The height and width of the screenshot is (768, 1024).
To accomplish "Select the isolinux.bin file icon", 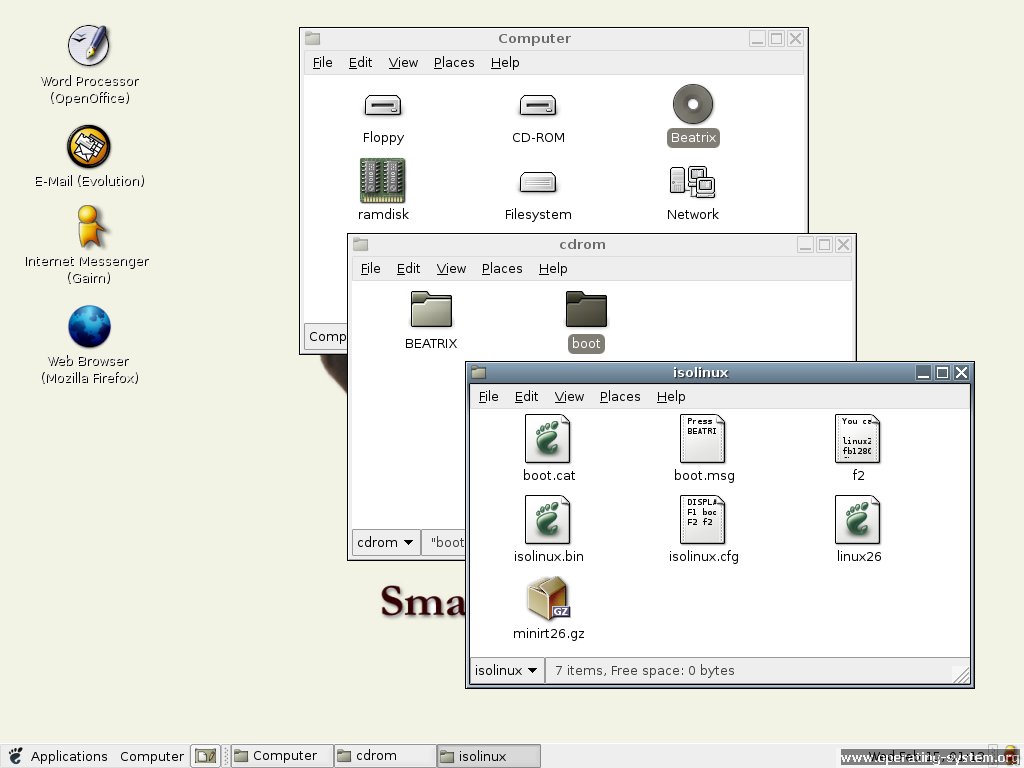I will pyautogui.click(x=548, y=519).
